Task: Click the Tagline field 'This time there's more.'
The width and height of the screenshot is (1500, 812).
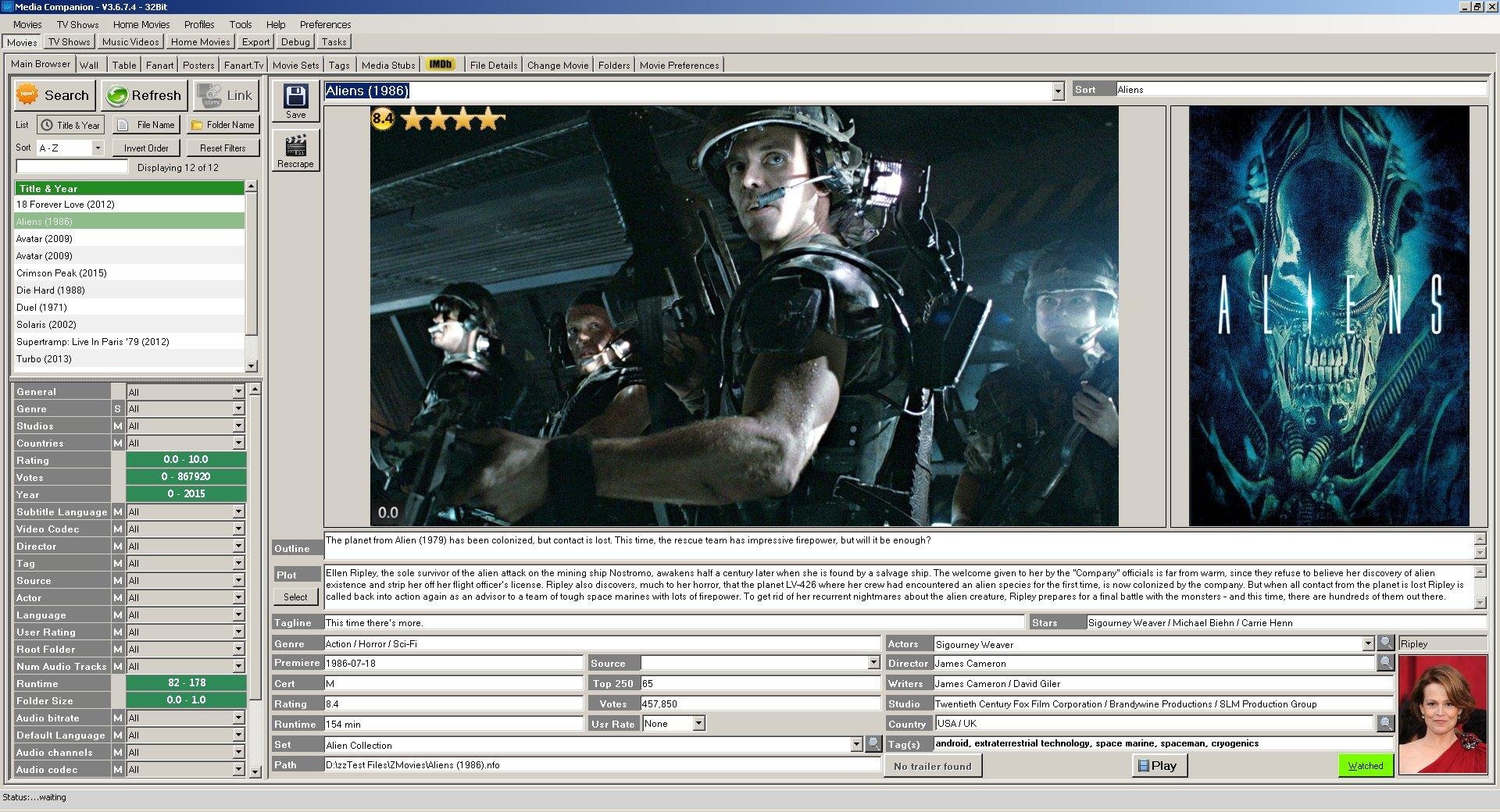Action: (x=674, y=622)
